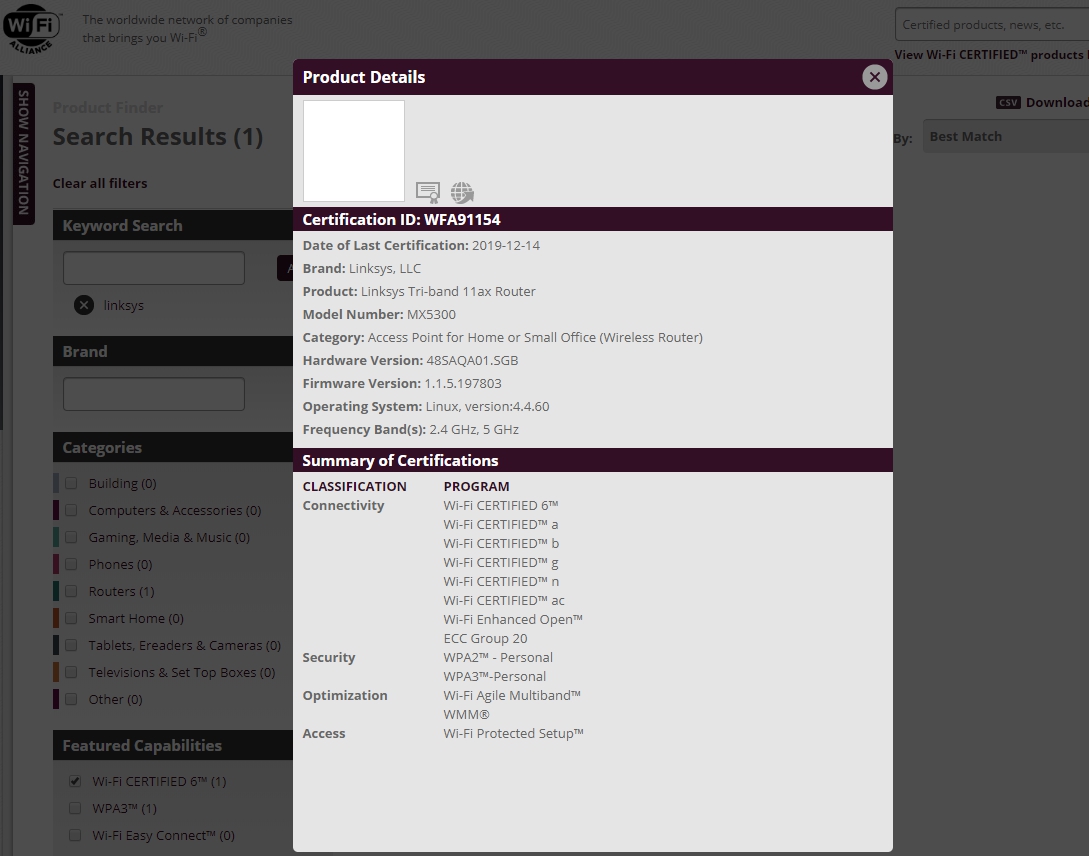
Task: Check the WPA3 (1) capability
Action: point(75,809)
